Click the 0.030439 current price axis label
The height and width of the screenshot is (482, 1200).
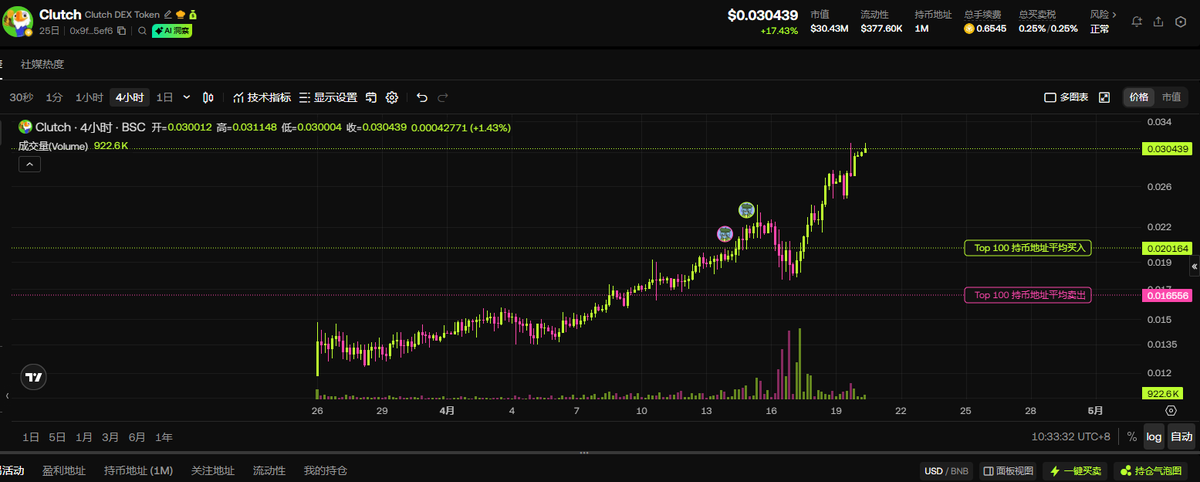coord(1168,149)
